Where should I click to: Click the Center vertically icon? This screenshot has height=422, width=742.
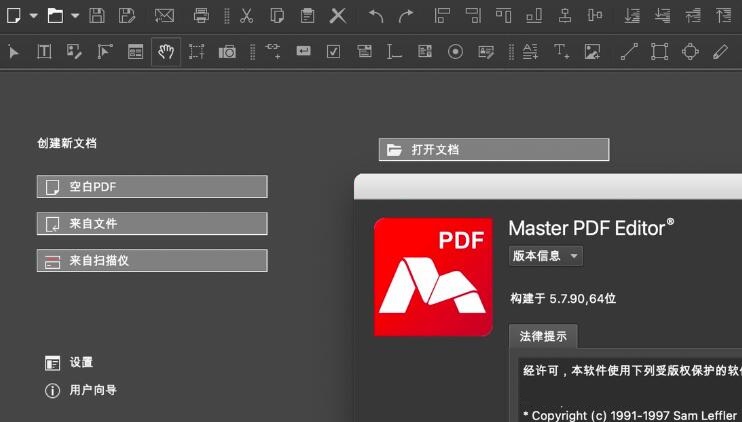coord(595,16)
